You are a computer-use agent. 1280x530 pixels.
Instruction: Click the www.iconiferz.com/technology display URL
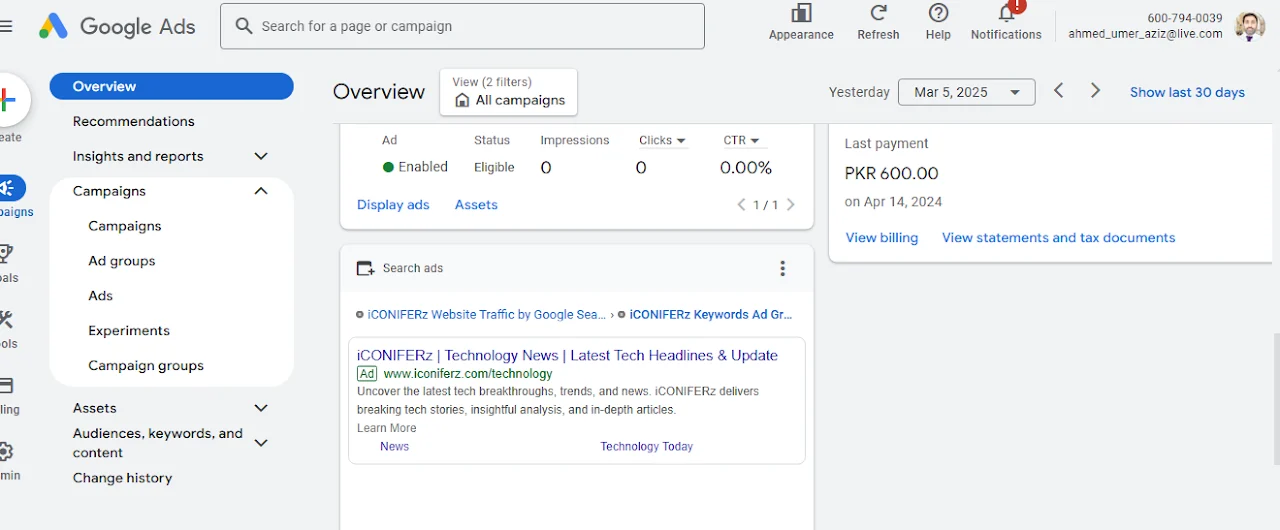click(468, 374)
